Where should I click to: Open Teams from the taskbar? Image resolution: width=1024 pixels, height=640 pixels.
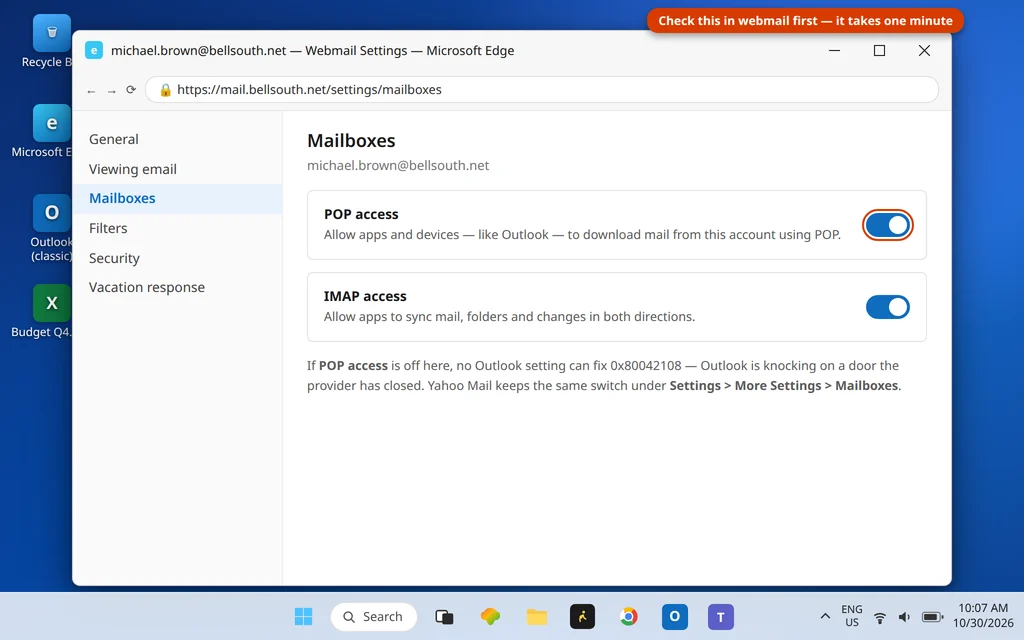pyautogui.click(x=721, y=616)
